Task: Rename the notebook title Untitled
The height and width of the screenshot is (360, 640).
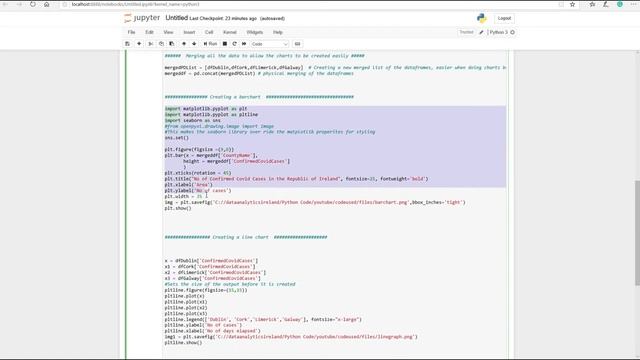Action: pos(176,18)
